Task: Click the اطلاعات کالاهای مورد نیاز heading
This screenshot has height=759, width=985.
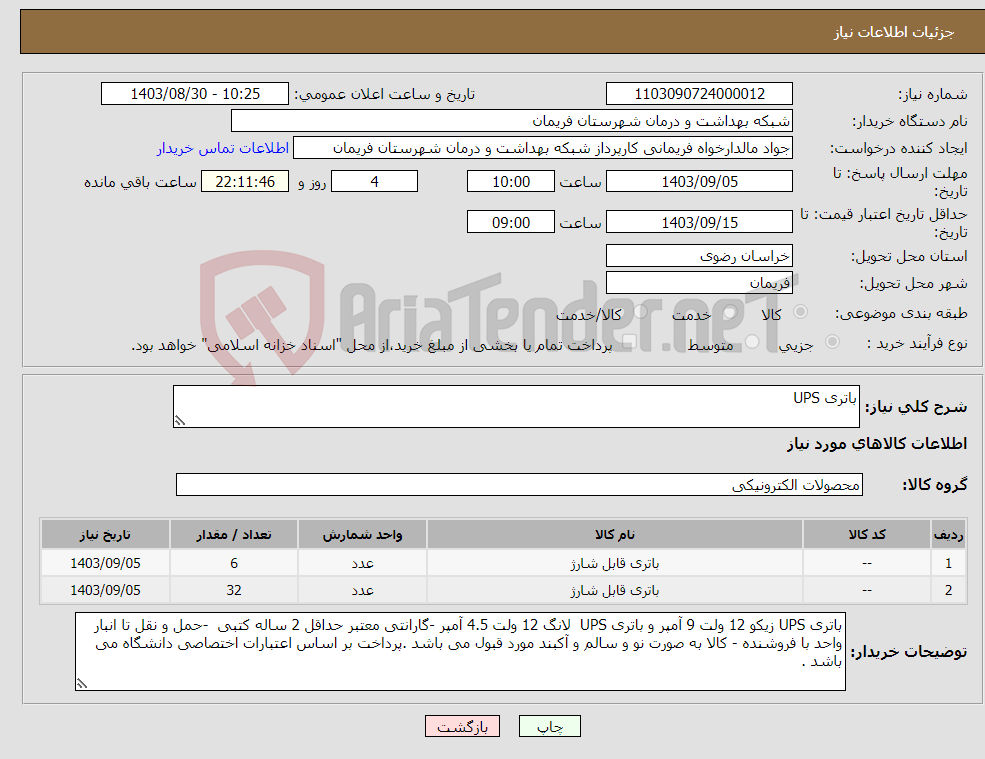Action: tap(877, 444)
